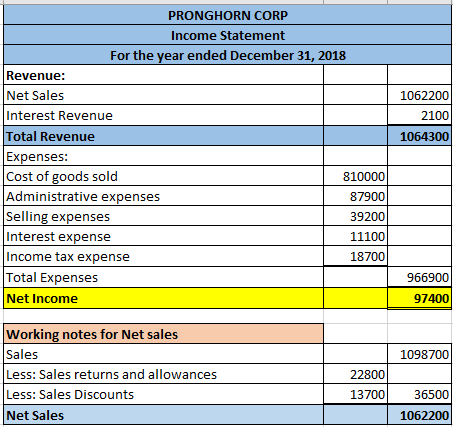Select the PRONGHORN CORP title cell
The image size is (453, 427).
[x=227, y=15]
